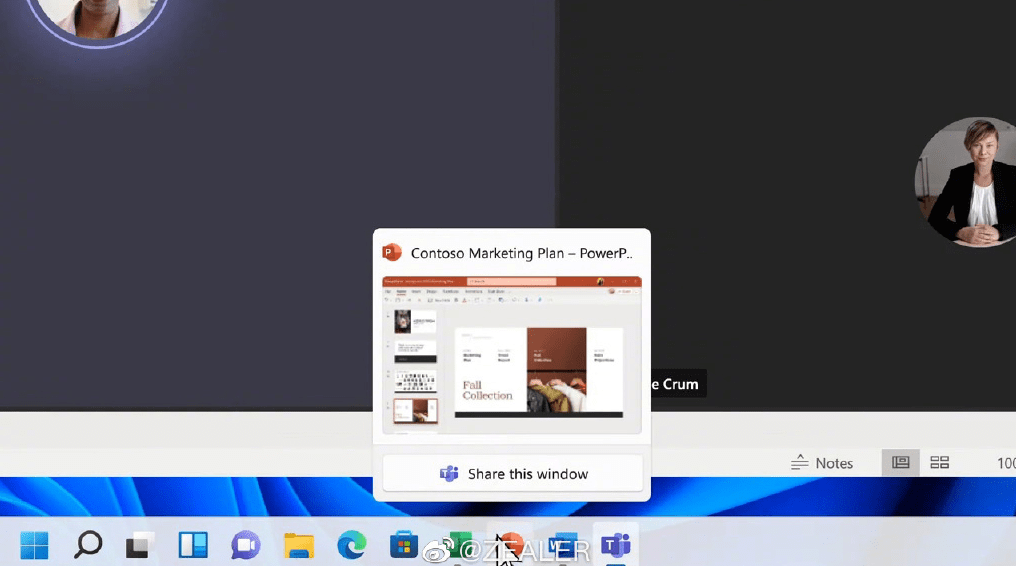Open taskbar Search magnifier

tap(87, 545)
